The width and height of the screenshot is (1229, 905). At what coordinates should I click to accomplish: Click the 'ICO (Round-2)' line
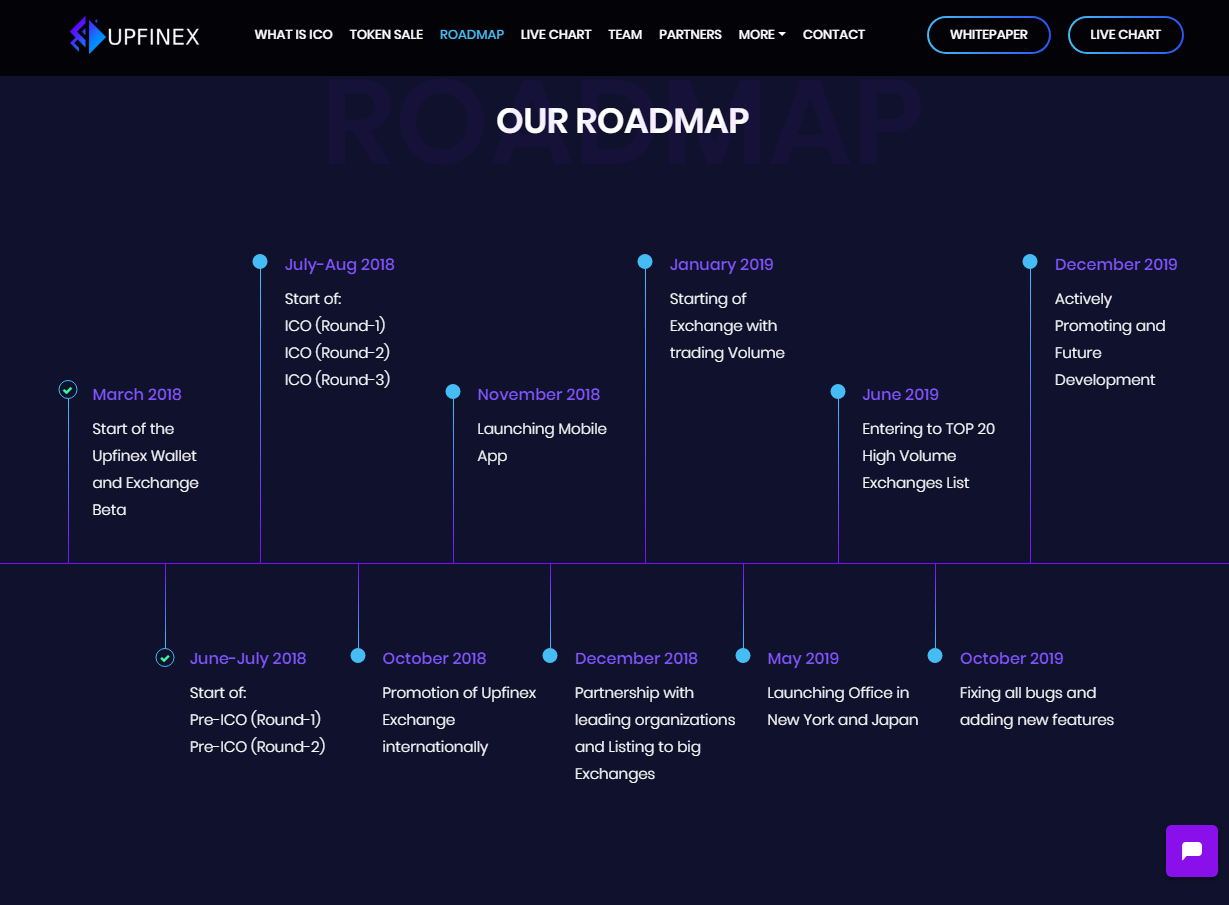point(337,352)
